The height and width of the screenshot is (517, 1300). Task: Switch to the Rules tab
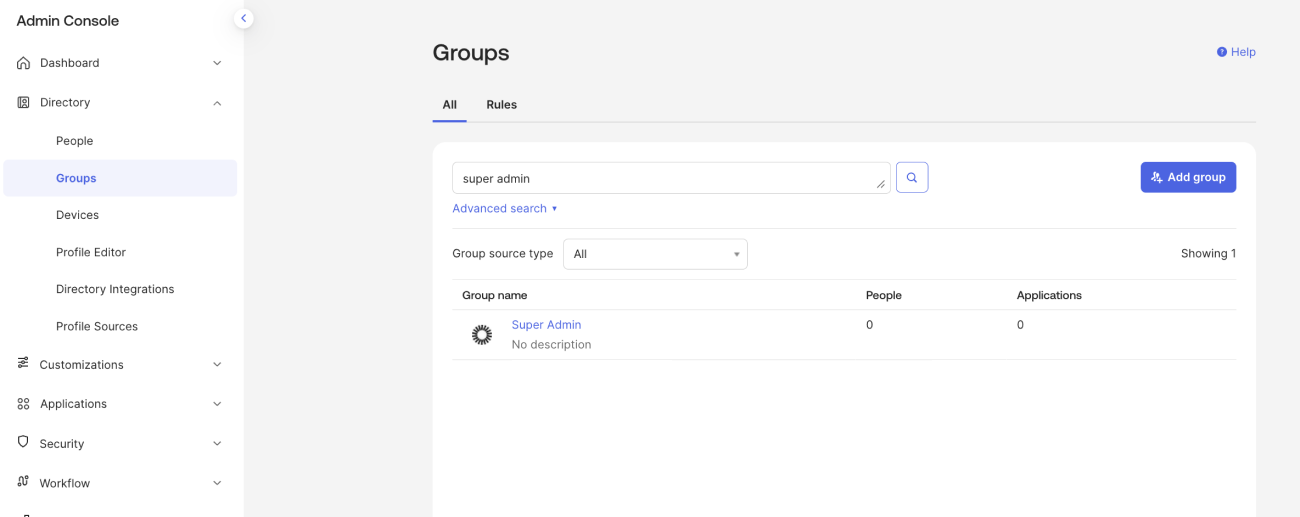tap(501, 105)
